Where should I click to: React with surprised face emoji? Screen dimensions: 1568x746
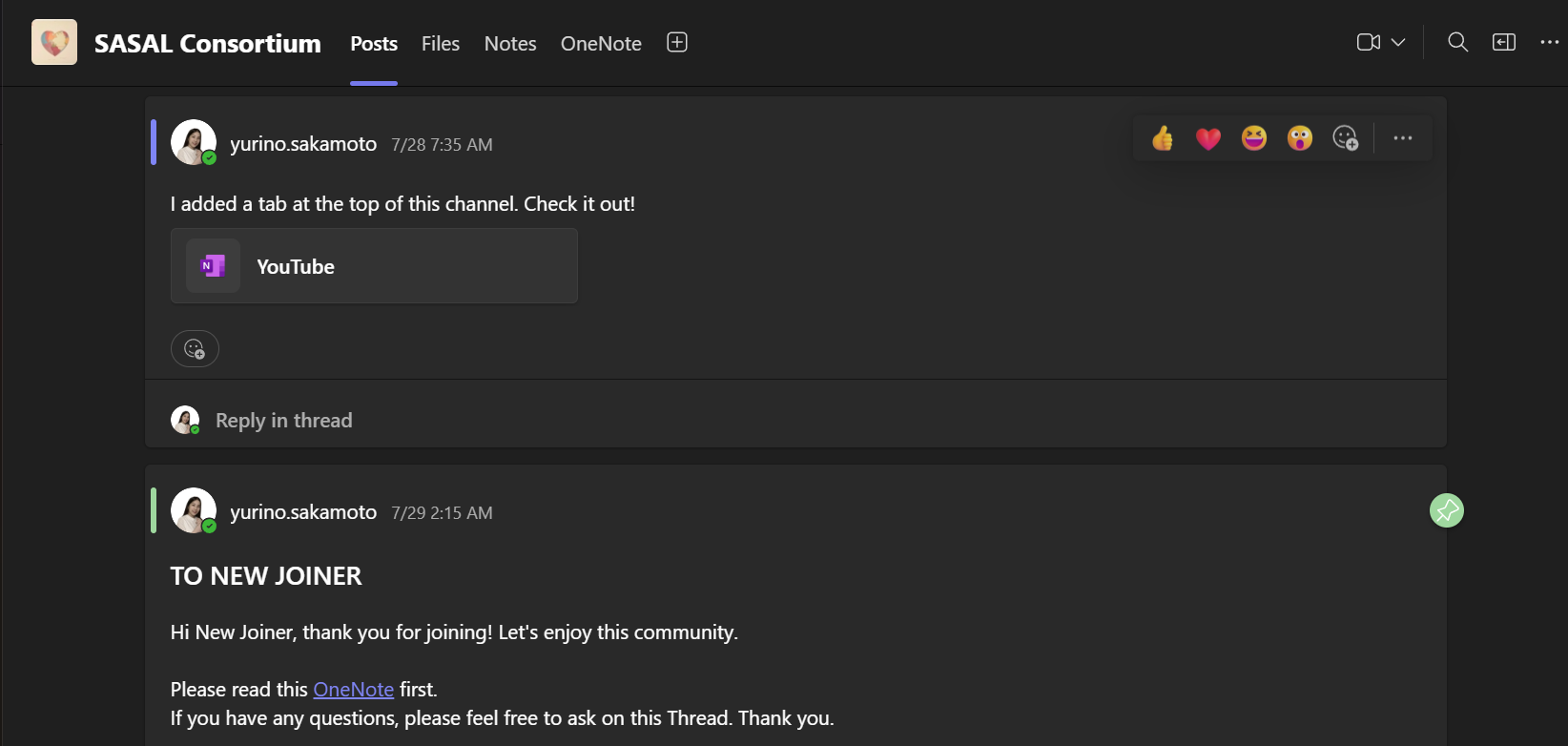[1300, 139]
